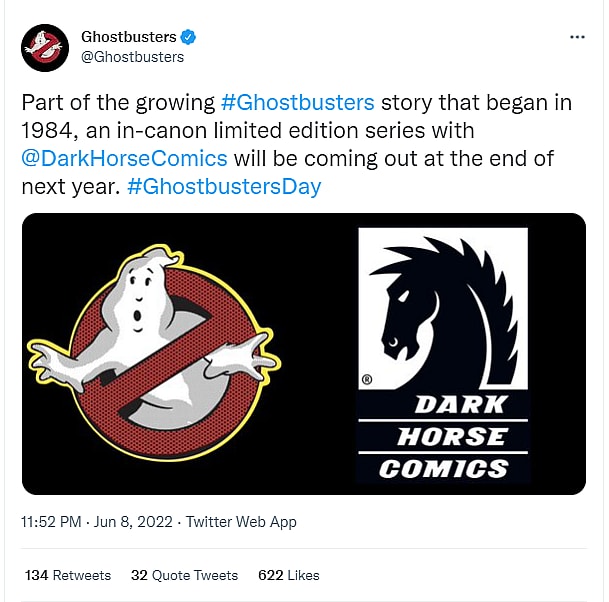Click the blue verified badge
This screenshot has height=602, width=609.
click(189, 38)
